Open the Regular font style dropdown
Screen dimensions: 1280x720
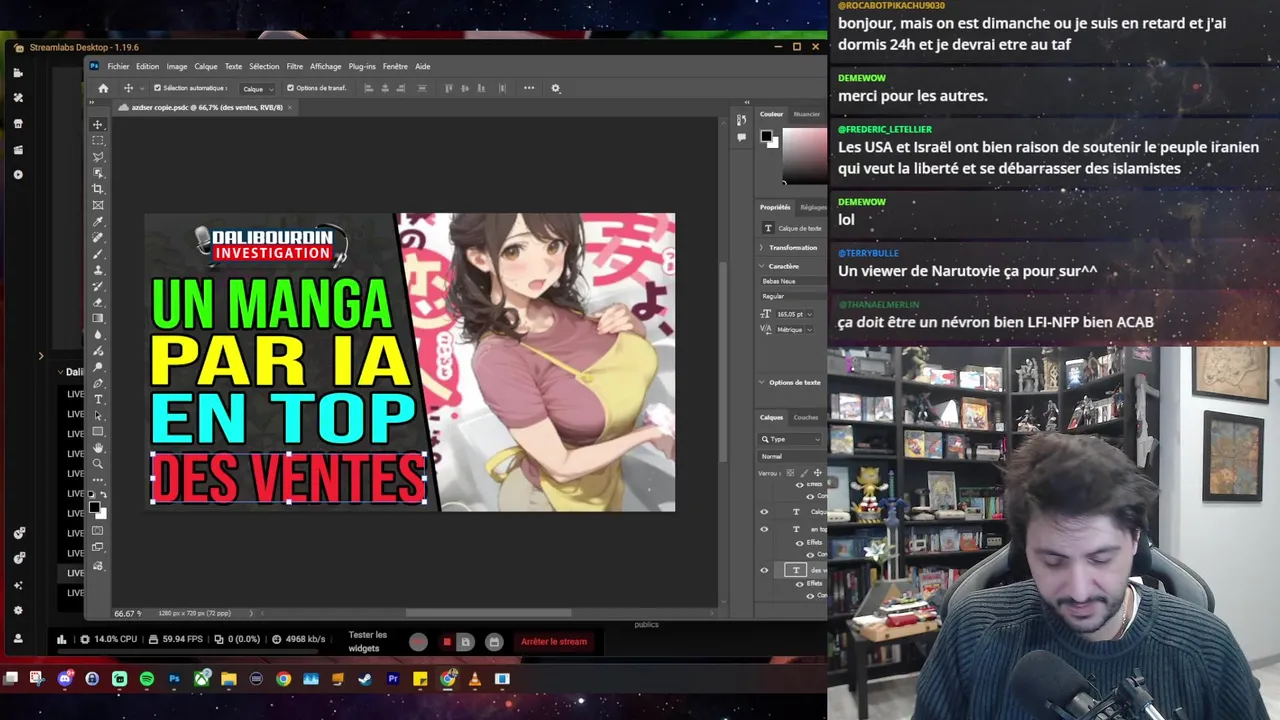792,296
